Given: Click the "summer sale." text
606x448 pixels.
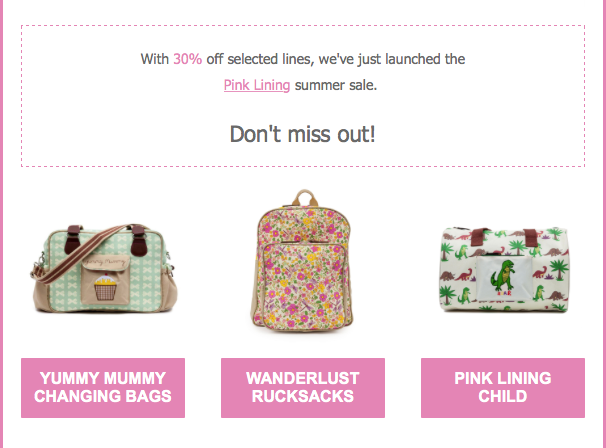Looking at the screenshot, I should (336, 85).
